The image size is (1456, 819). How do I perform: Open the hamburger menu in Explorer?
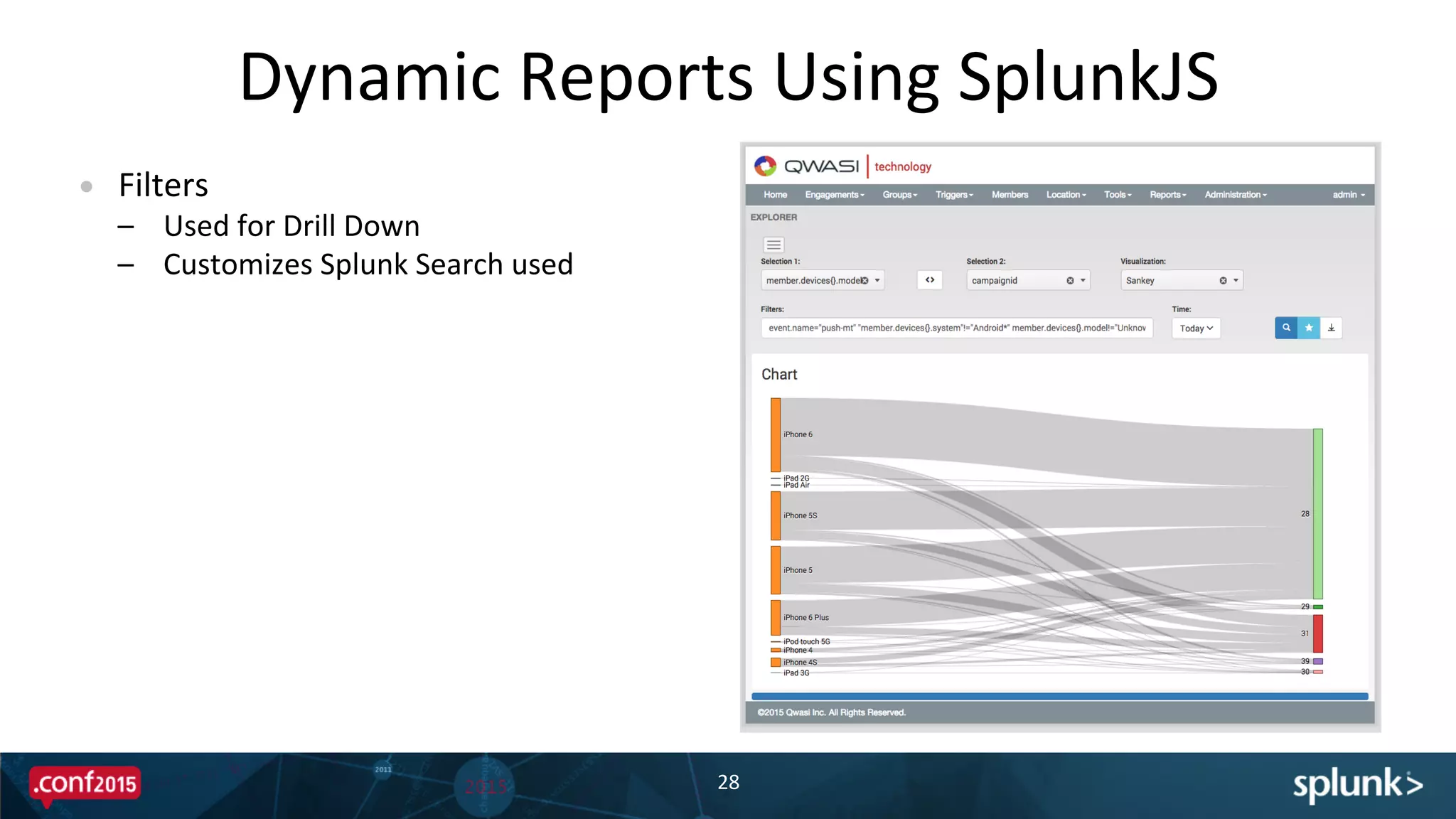773,245
